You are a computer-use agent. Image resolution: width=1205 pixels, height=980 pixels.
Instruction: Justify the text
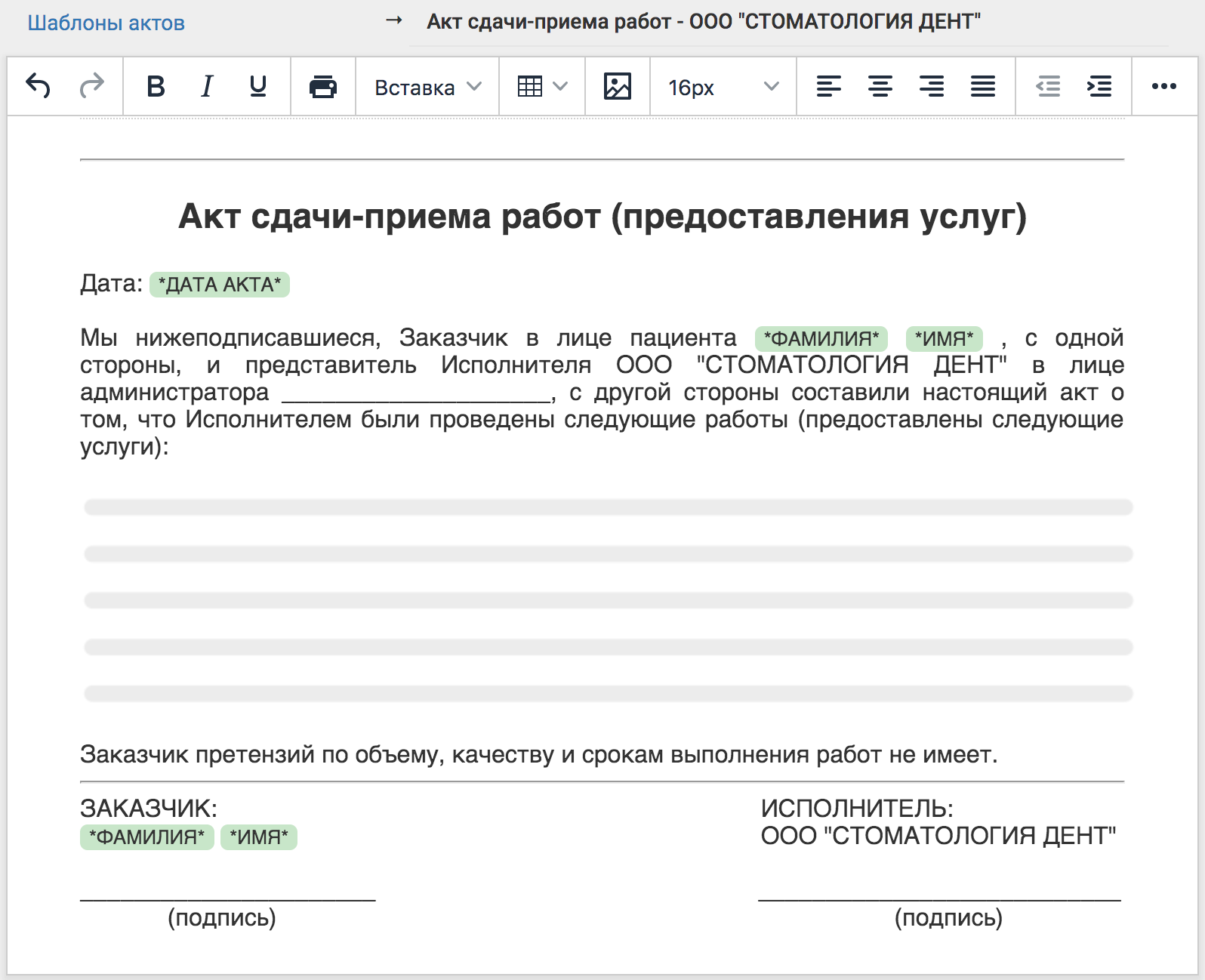pos(983,87)
